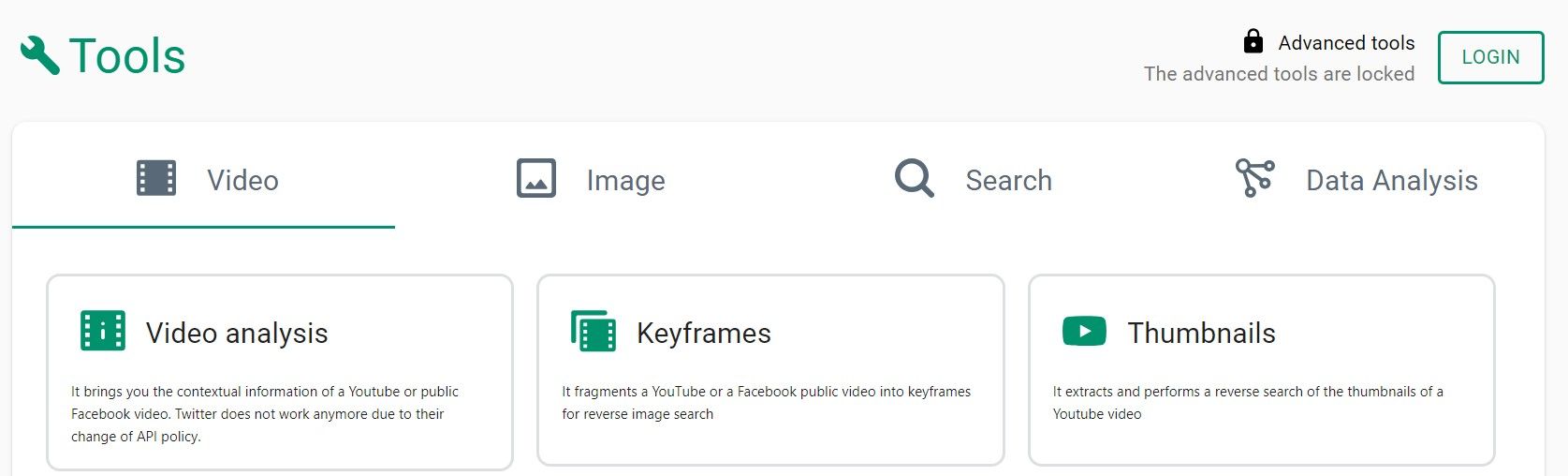Image resolution: width=1568 pixels, height=476 pixels.
Task: Click the Keyframes card description text
Action: [766, 403]
